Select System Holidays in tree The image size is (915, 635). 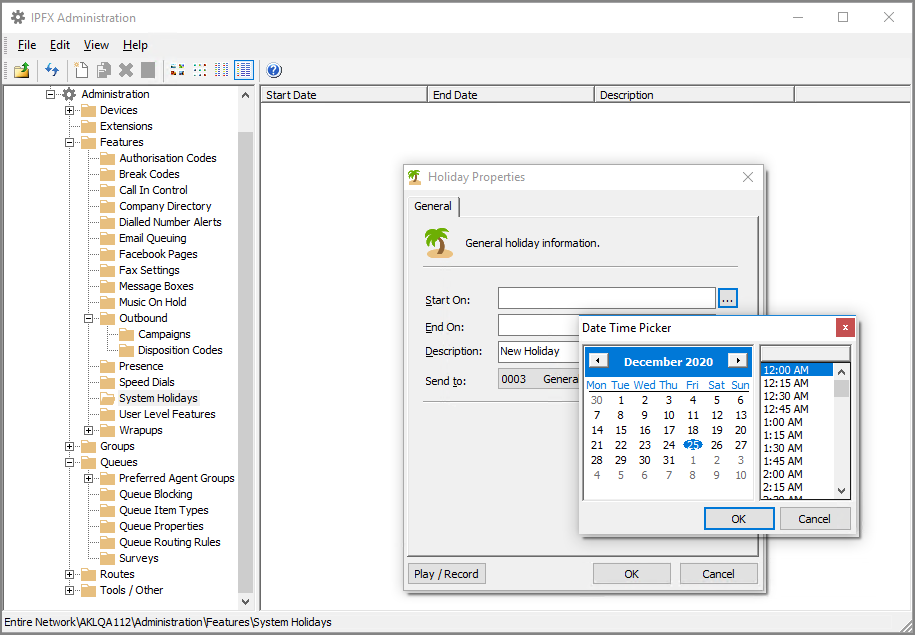pos(158,398)
